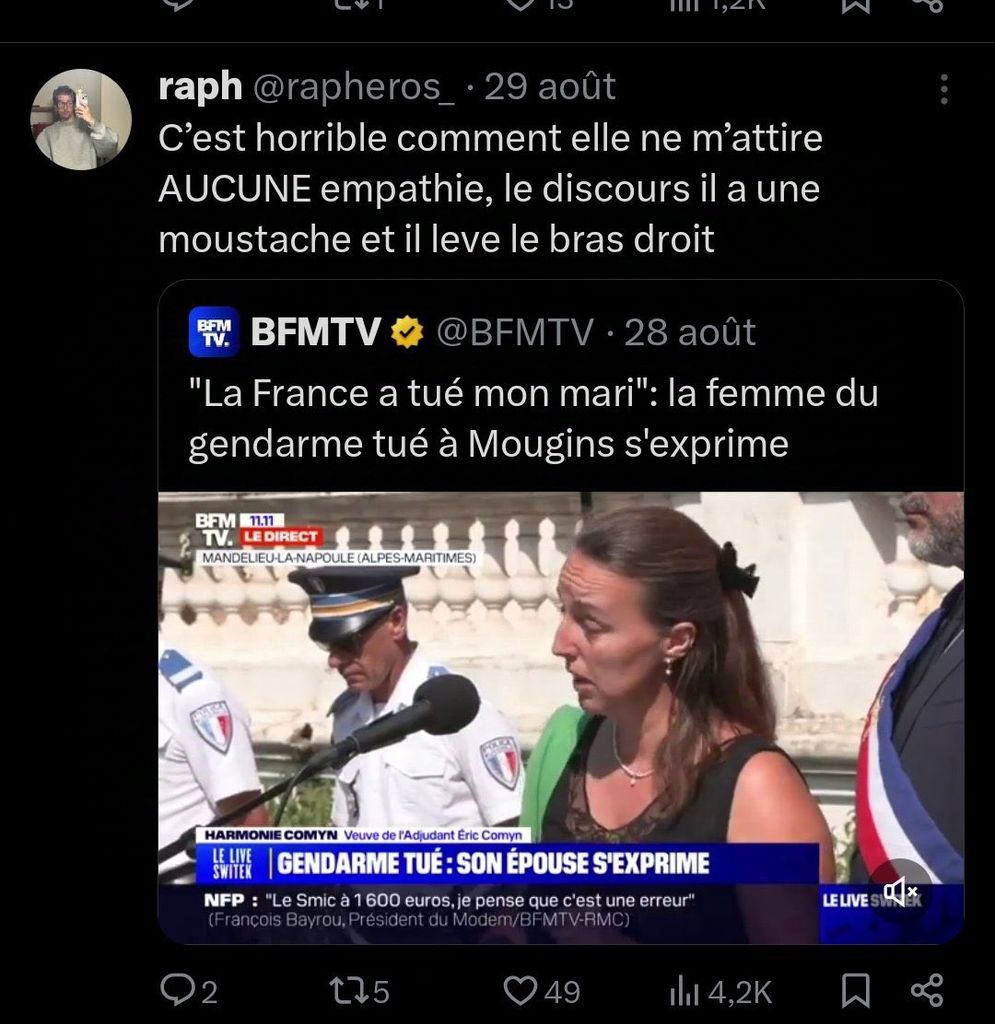Tap the BFMTV logo avatar in quoted tweet

coord(213,331)
